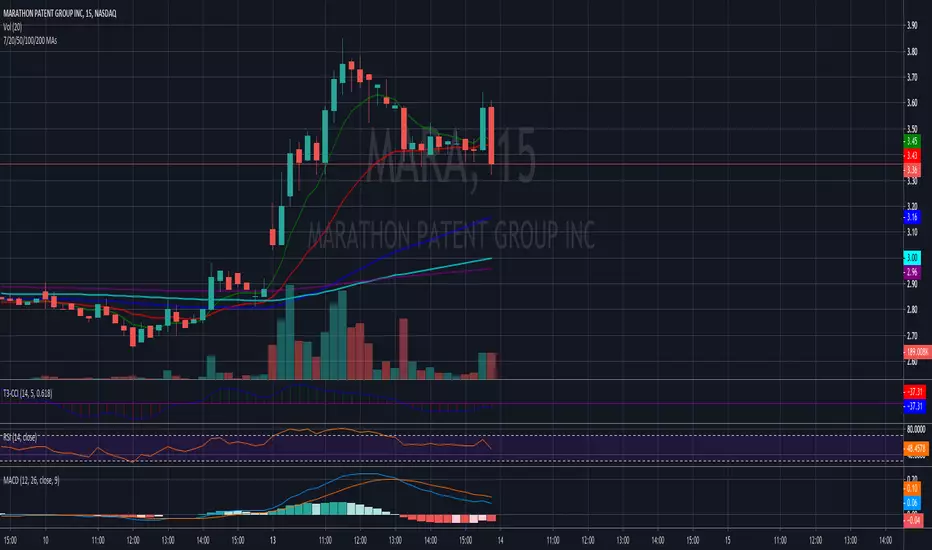Click the cyan 3.00 moving average label

click(912, 257)
